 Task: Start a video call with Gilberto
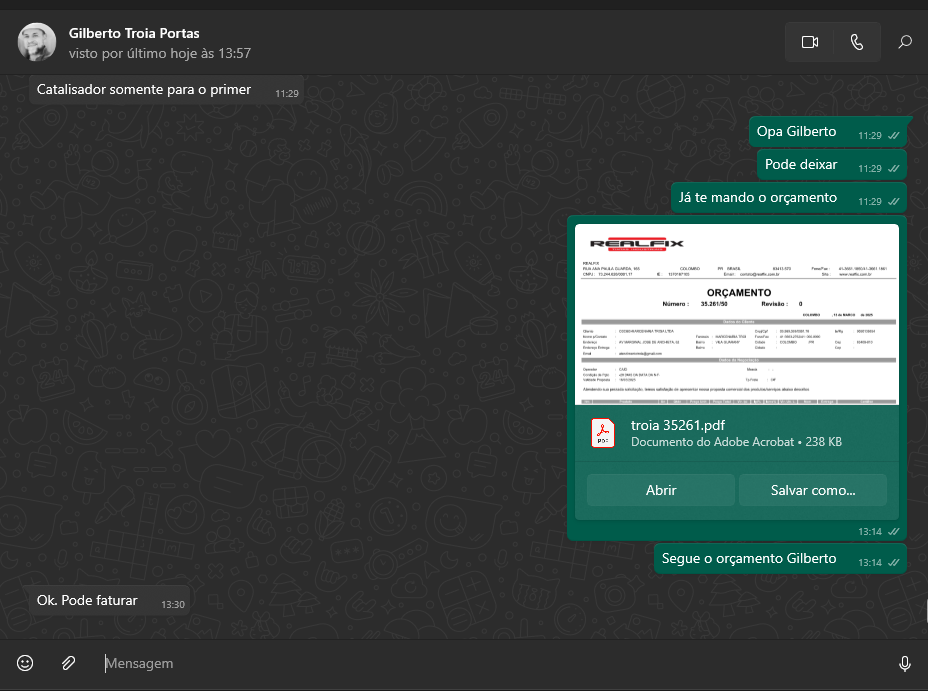click(x=809, y=42)
